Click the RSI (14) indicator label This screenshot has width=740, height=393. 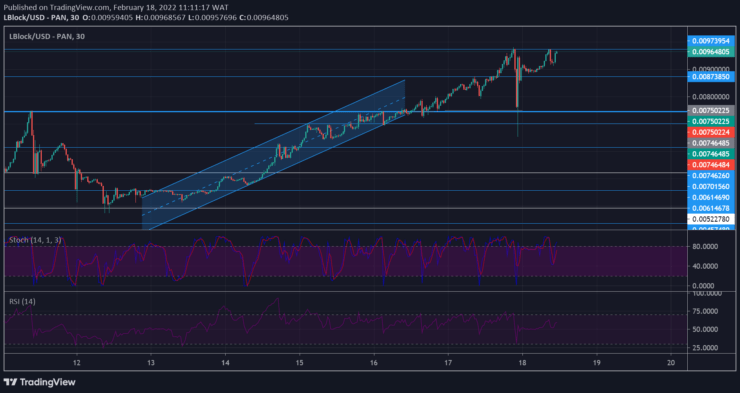pos(22,301)
